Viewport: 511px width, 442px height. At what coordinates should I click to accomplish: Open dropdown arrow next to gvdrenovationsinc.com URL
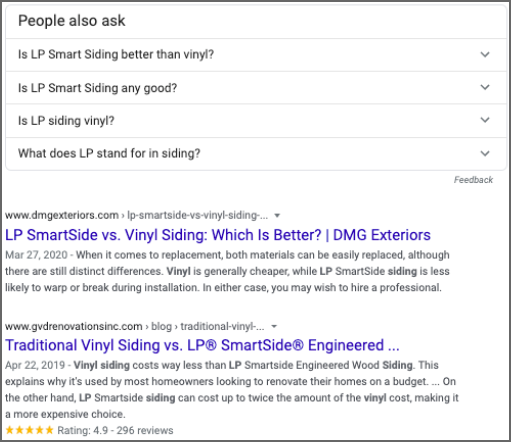[x=274, y=326]
